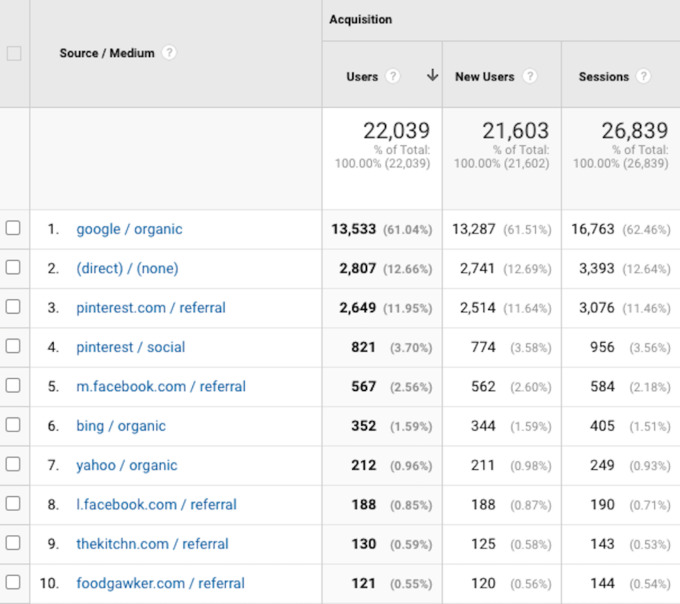This screenshot has width=680, height=604.
Task: Check the pinterest / social row checkbox
Action: tap(13, 346)
